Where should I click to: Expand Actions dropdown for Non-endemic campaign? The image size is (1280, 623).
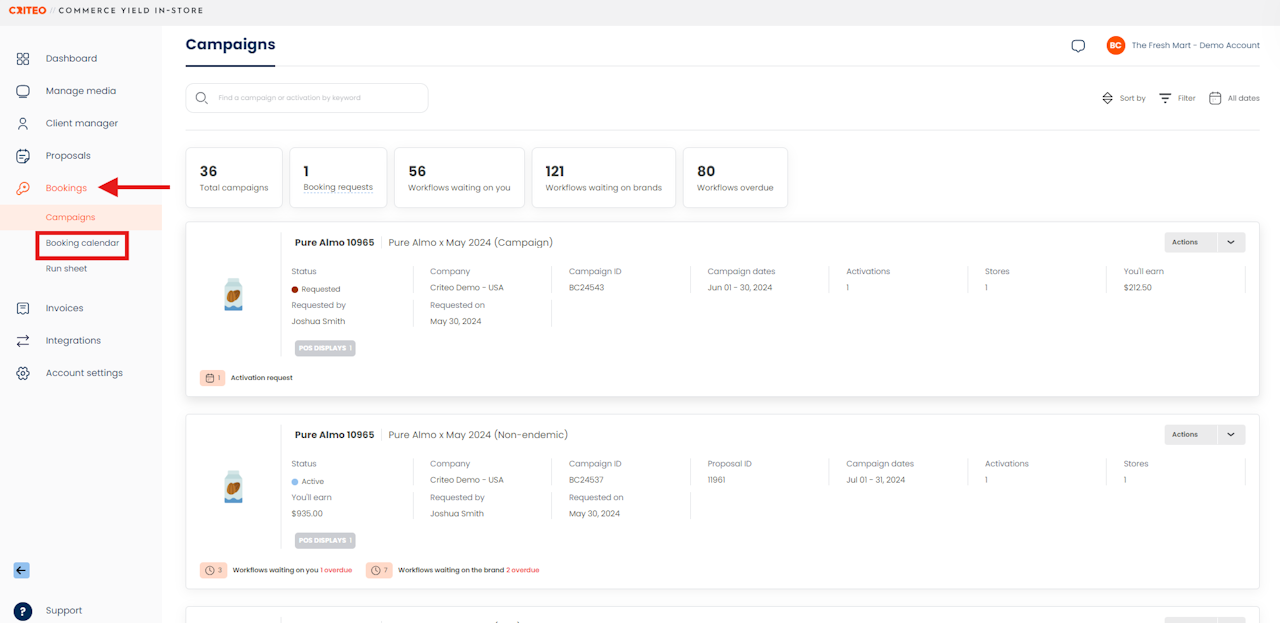click(x=1231, y=434)
